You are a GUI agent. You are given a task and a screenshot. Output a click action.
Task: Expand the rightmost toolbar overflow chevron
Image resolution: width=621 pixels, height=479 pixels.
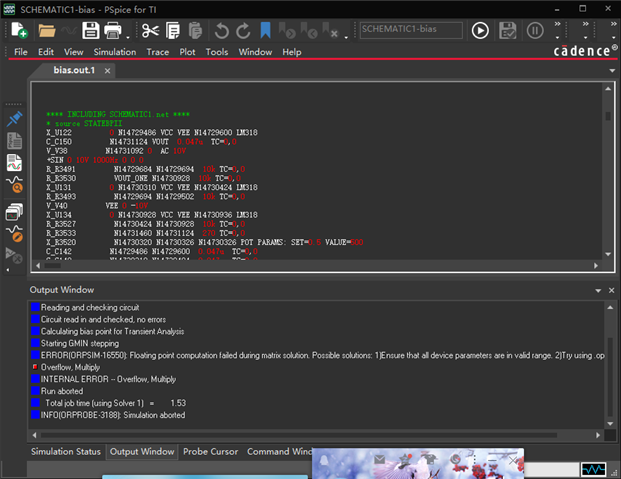click(613, 24)
